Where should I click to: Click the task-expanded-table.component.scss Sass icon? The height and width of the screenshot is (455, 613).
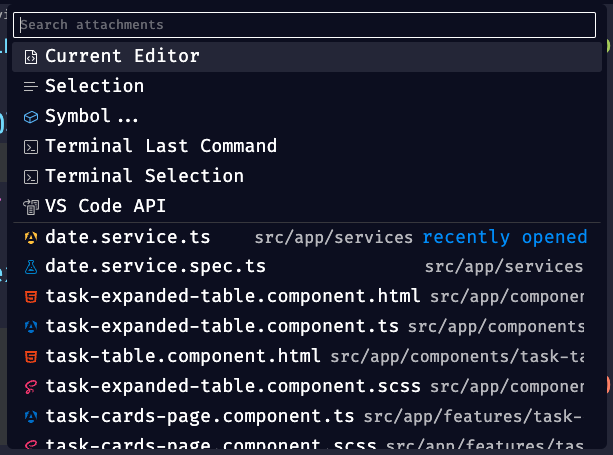pos(31,385)
